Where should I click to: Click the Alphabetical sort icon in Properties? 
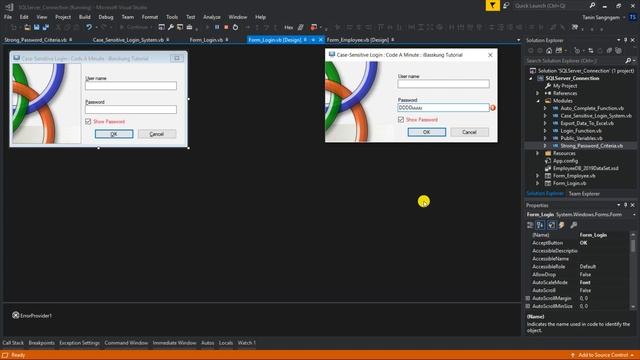coord(540,225)
